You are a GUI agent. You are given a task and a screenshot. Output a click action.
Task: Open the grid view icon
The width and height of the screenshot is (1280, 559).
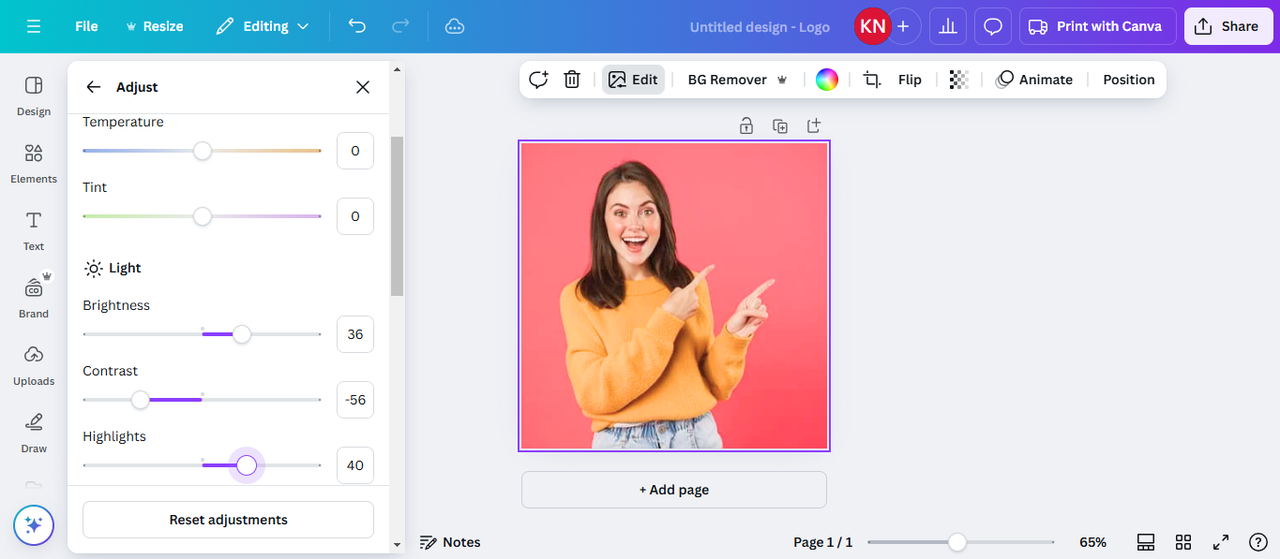1183,542
